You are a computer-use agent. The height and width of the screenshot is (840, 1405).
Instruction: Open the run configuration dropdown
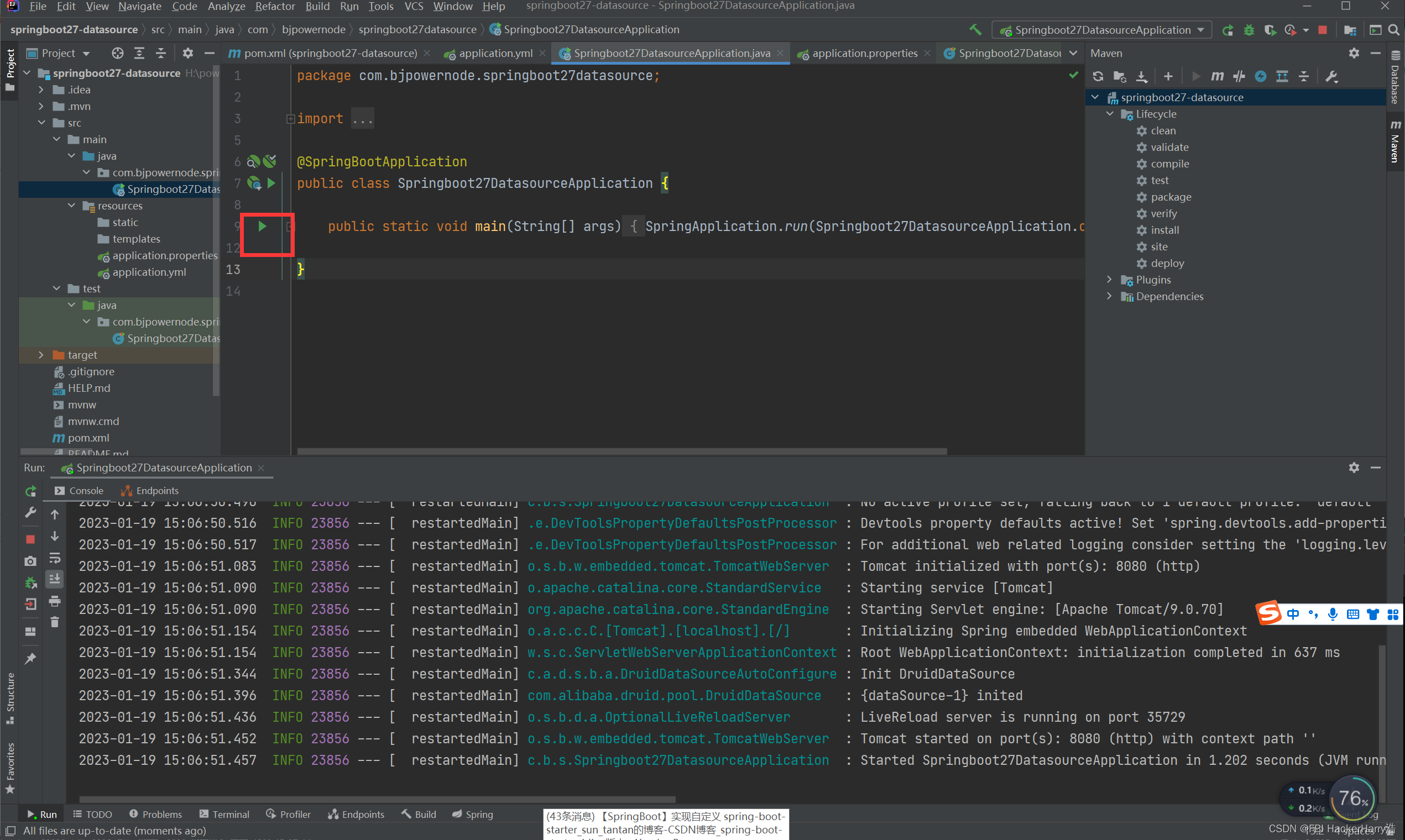click(x=1101, y=30)
